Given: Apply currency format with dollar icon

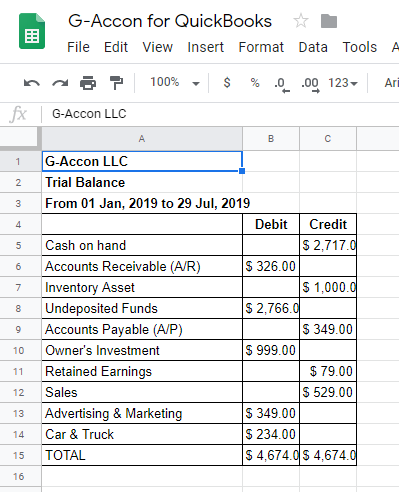Looking at the screenshot, I should [227, 82].
